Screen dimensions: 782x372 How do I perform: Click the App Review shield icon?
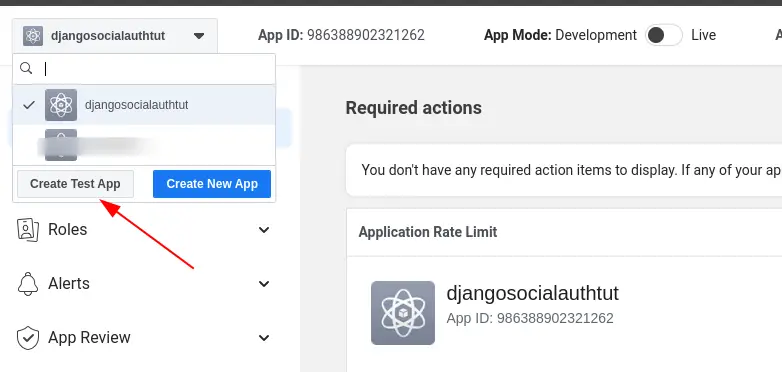click(28, 338)
